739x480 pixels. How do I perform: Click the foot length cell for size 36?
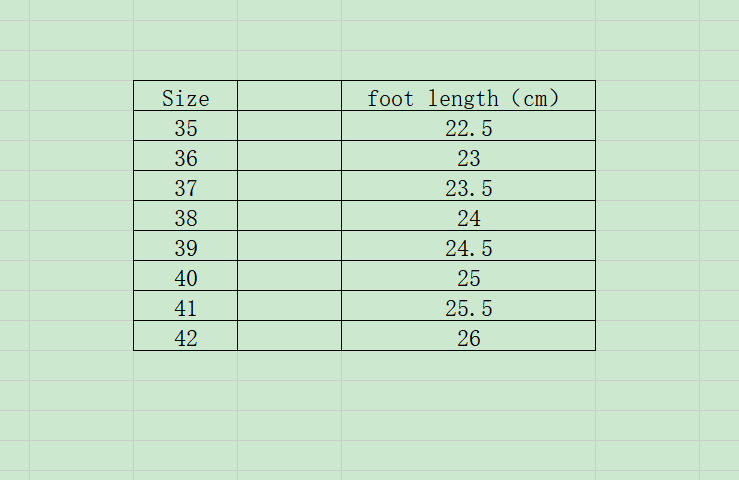tap(468, 157)
